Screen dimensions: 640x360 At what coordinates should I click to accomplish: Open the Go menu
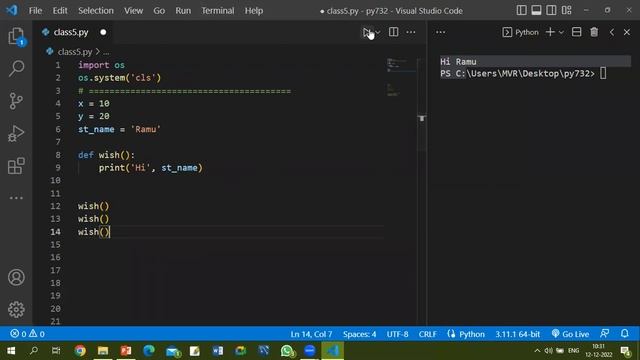(159, 11)
